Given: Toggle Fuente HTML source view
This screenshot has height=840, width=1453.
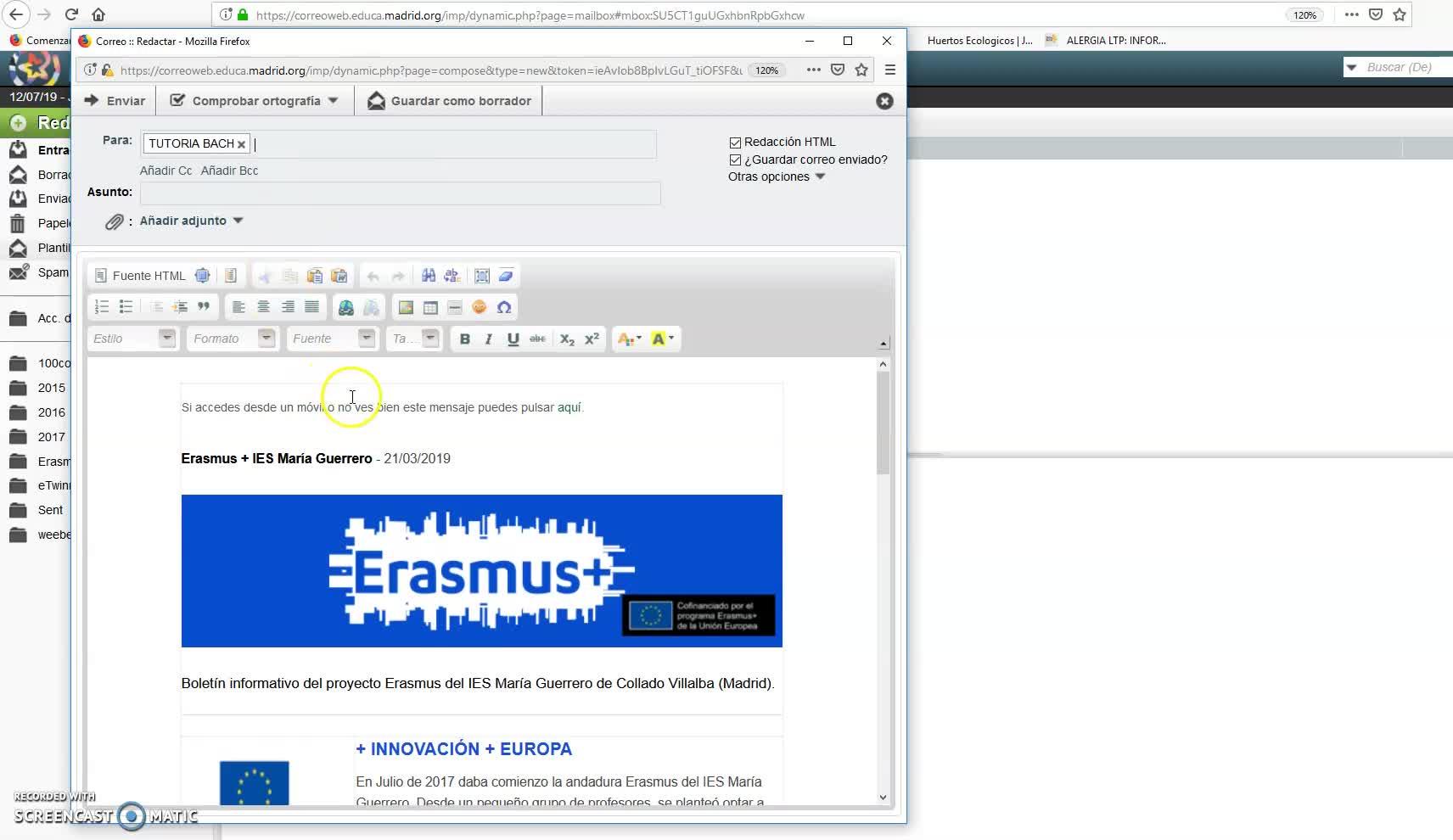Looking at the screenshot, I should (x=140, y=276).
